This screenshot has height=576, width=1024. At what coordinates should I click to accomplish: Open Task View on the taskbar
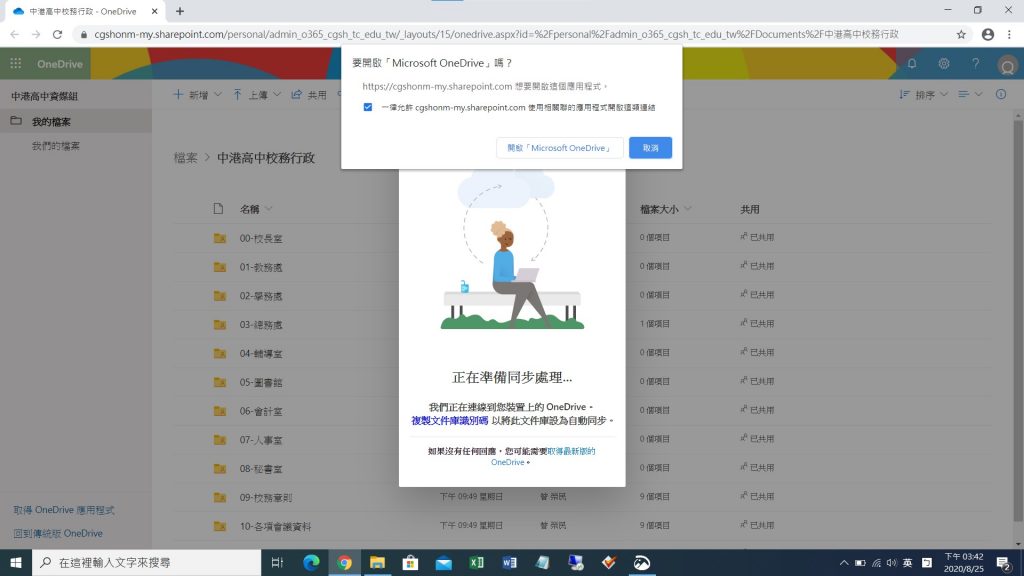point(277,562)
